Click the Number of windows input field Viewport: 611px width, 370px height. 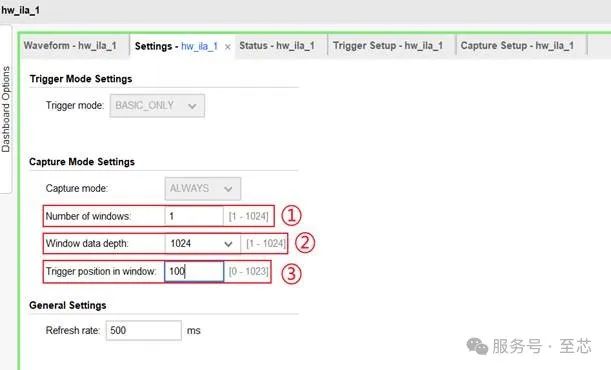pos(194,216)
